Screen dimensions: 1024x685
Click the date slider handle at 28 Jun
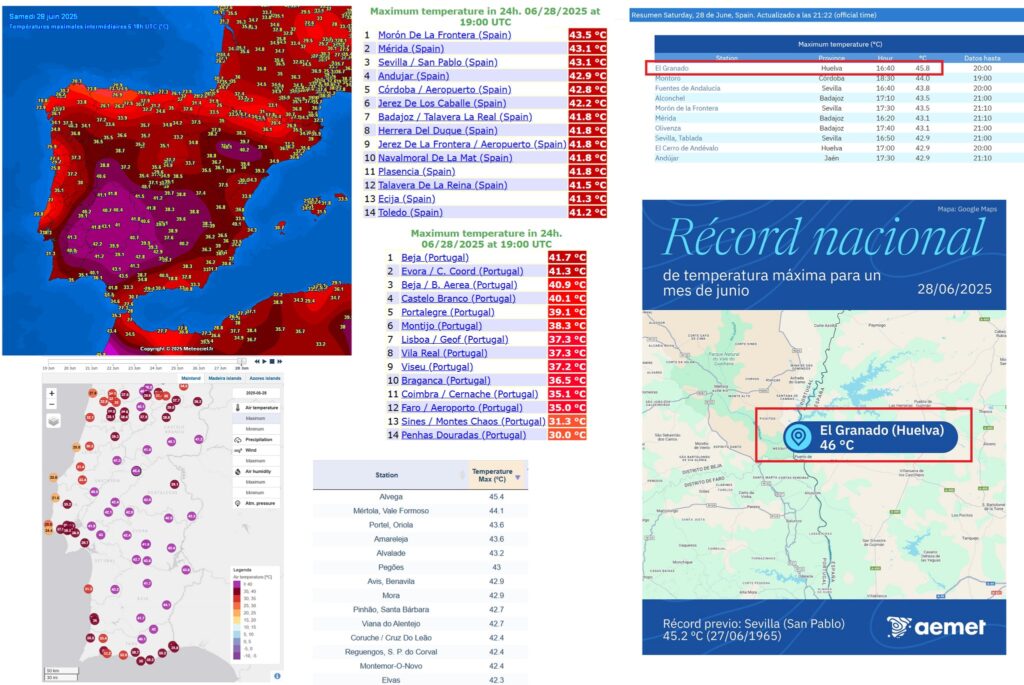point(240,361)
